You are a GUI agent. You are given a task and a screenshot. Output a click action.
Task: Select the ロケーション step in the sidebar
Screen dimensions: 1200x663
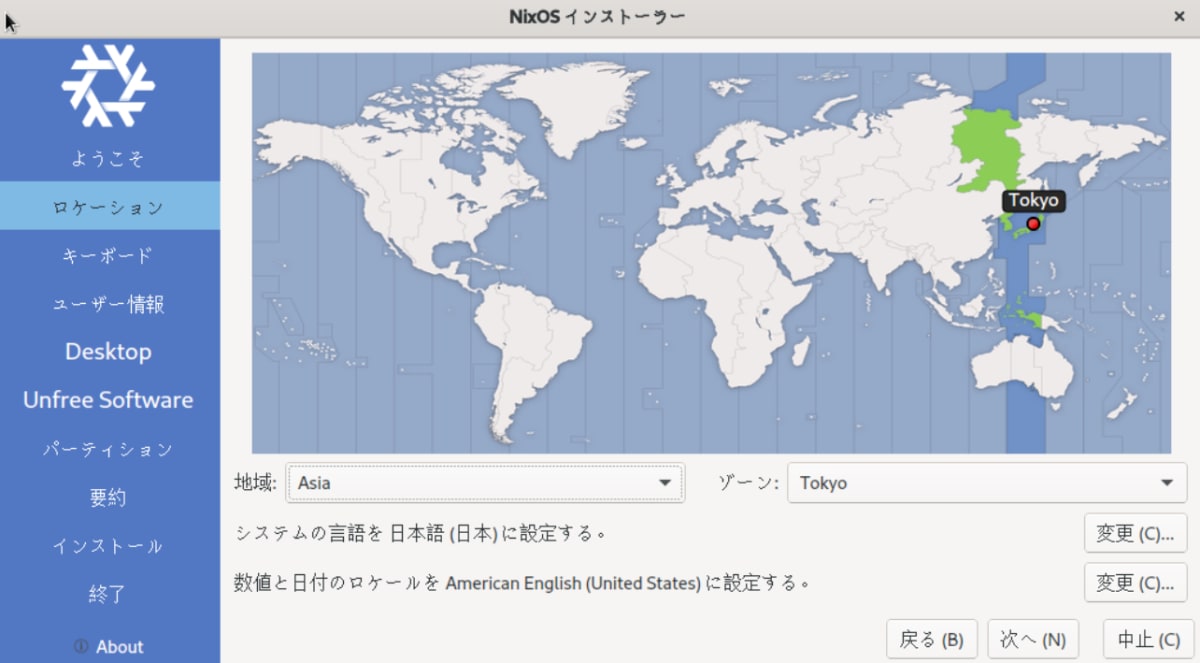[108, 207]
